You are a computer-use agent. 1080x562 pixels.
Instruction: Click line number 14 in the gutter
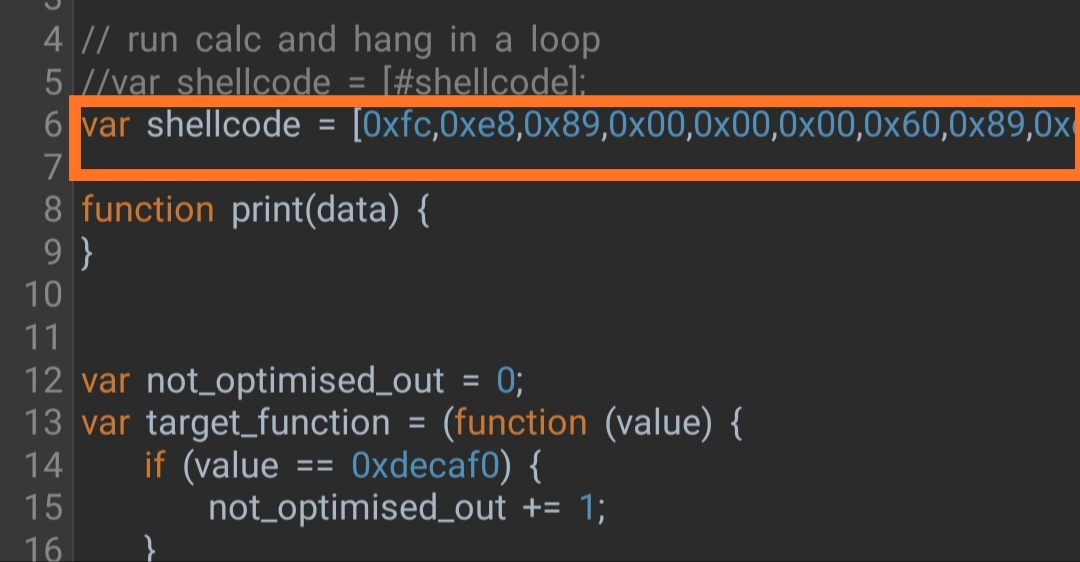coord(43,465)
